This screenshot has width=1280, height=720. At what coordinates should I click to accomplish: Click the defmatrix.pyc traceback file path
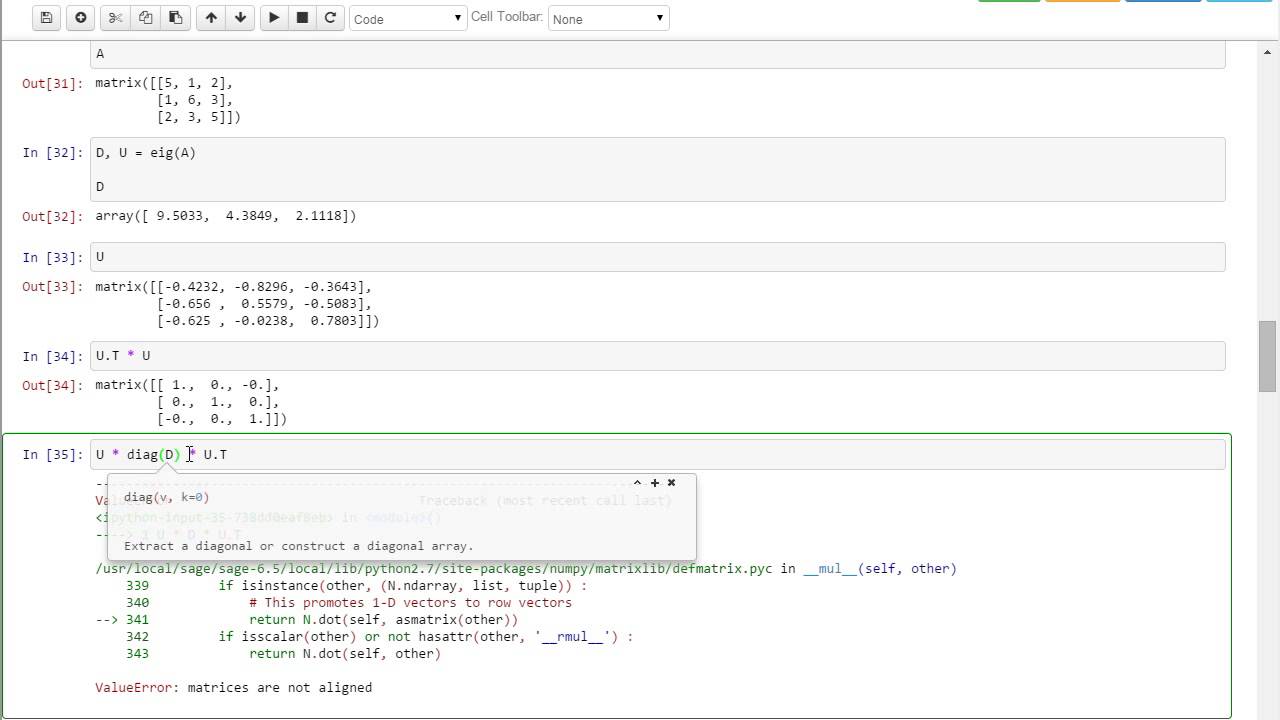click(x=434, y=569)
